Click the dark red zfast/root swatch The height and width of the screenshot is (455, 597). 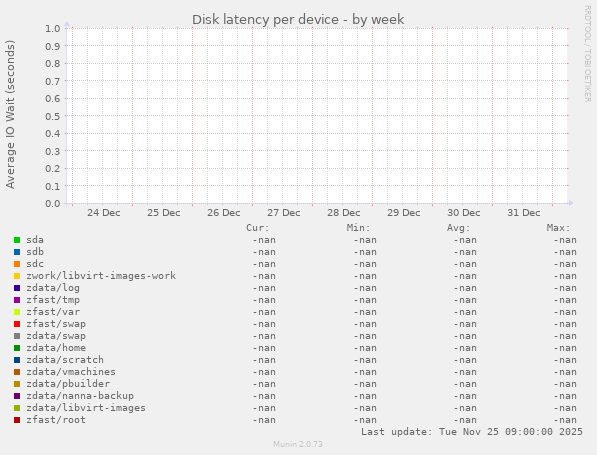[x=17, y=420]
